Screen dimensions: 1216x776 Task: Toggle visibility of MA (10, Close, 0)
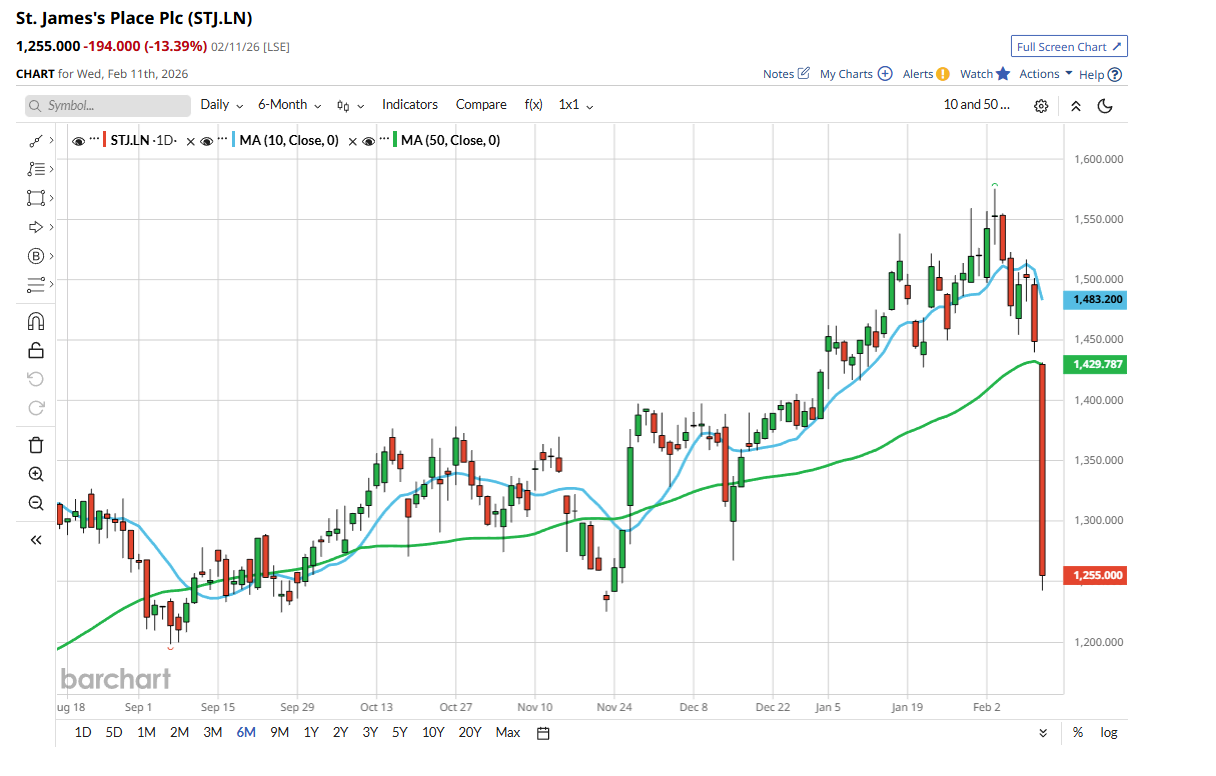[x=206, y=141]
